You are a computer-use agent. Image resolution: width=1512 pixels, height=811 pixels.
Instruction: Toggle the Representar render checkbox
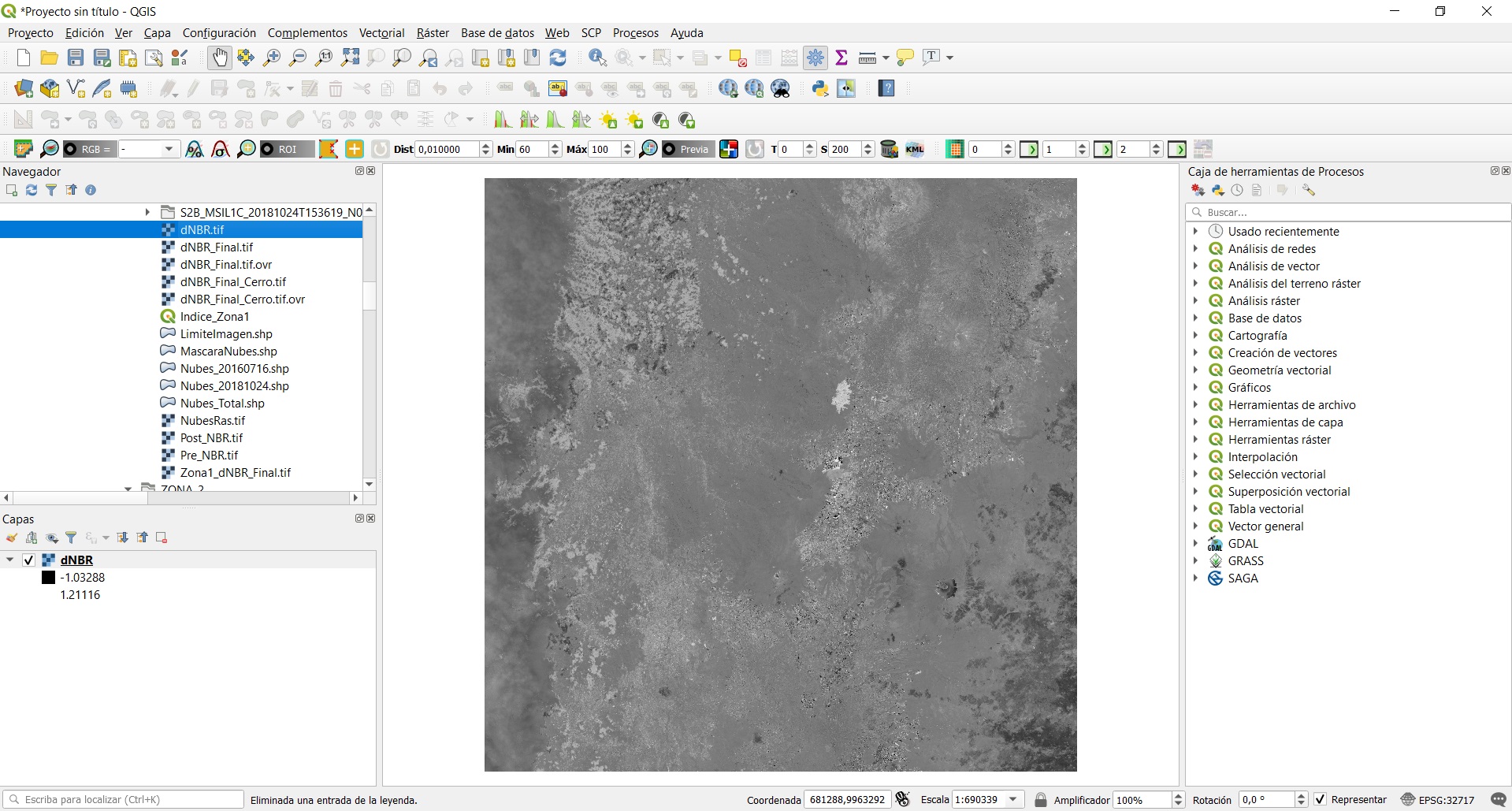pos(1321,799)
